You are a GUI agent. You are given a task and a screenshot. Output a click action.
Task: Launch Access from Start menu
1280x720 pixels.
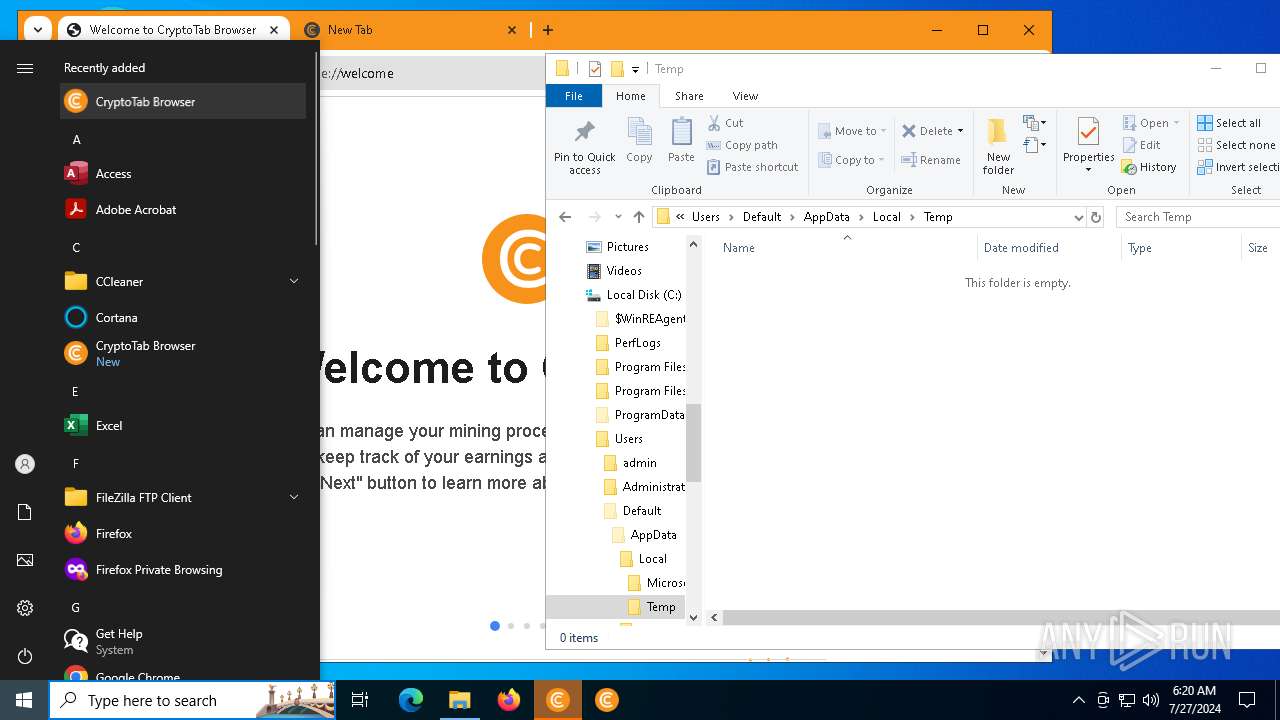click(x=183, y=173)
